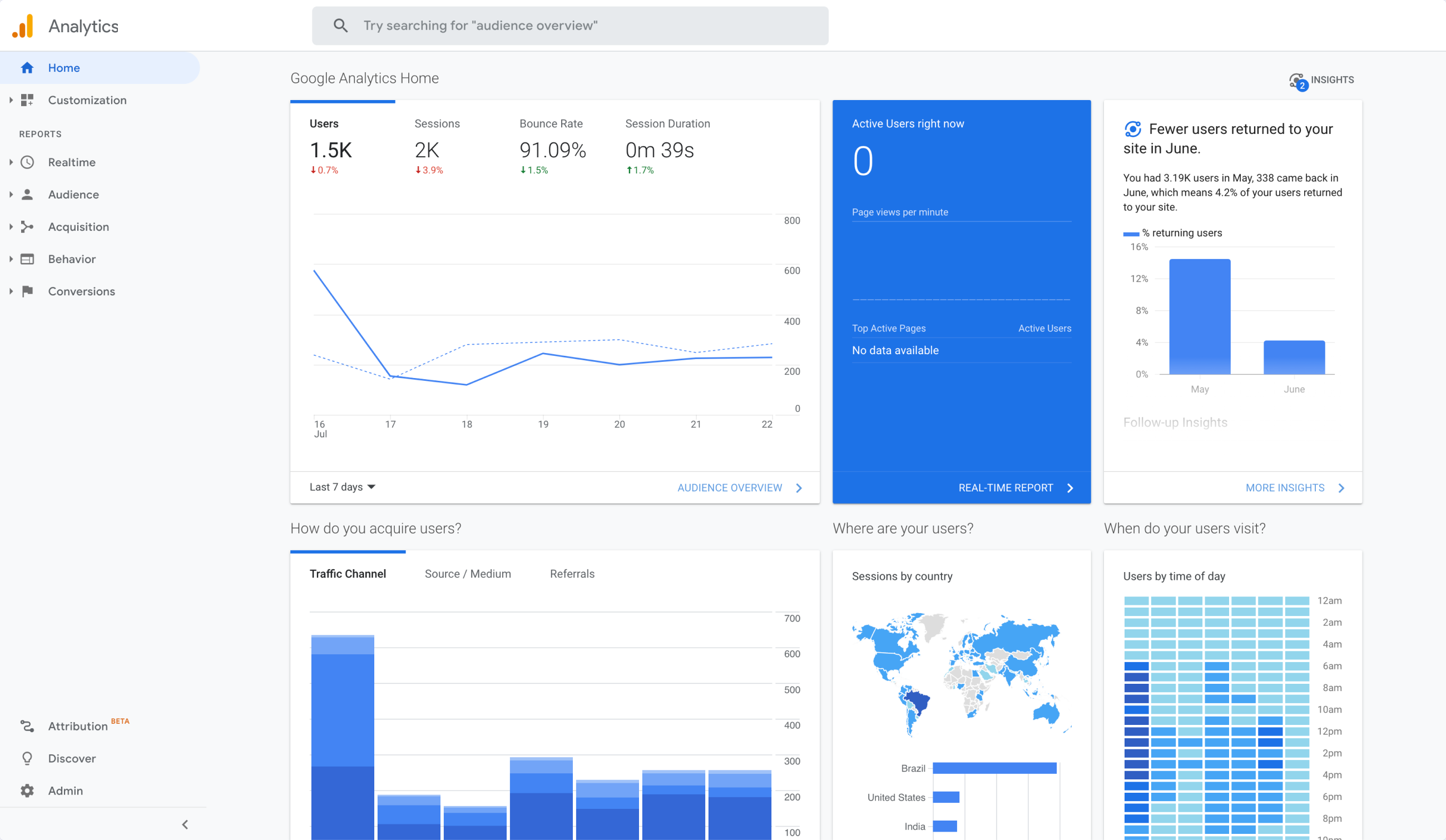Collapse the sidebar with the chevron
The height and width of the screenshot is (840, 1446).
tap(185, 824)
